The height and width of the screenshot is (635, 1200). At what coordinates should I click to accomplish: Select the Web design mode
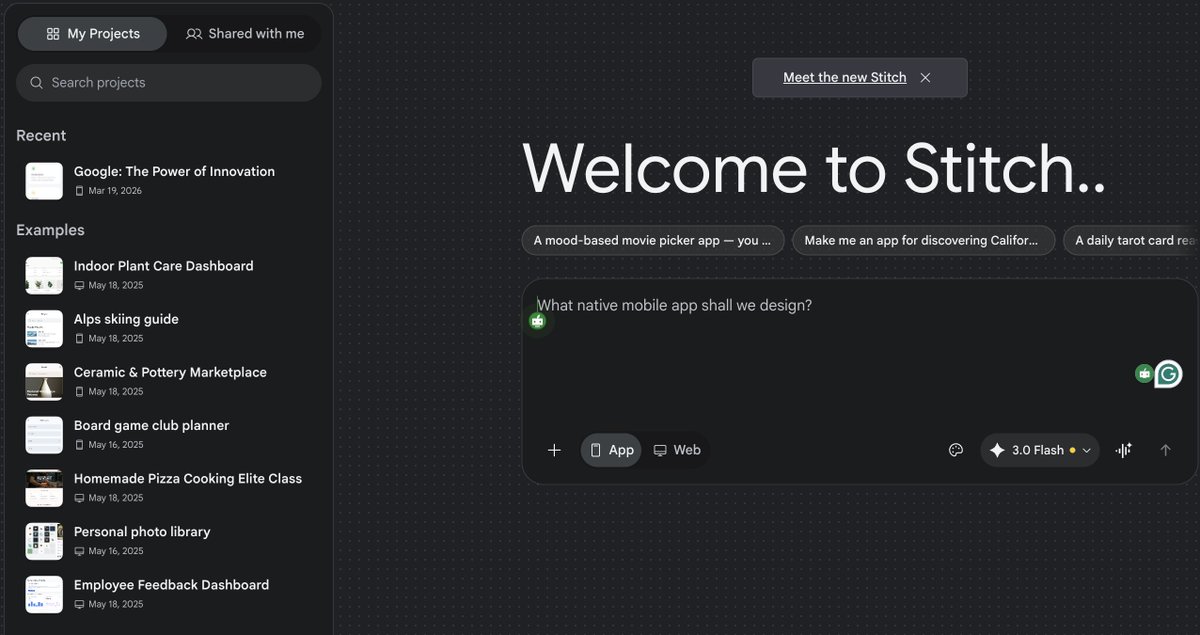pyautogui.click(x=677, y=450)
